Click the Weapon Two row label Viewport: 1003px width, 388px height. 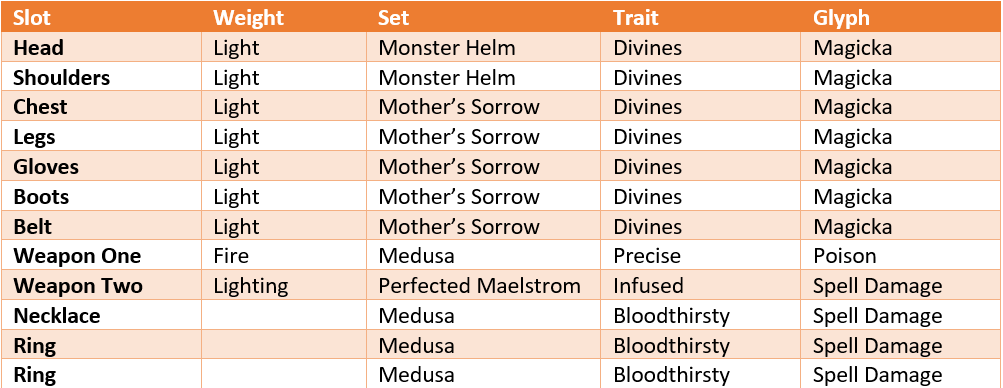[78, 286]
